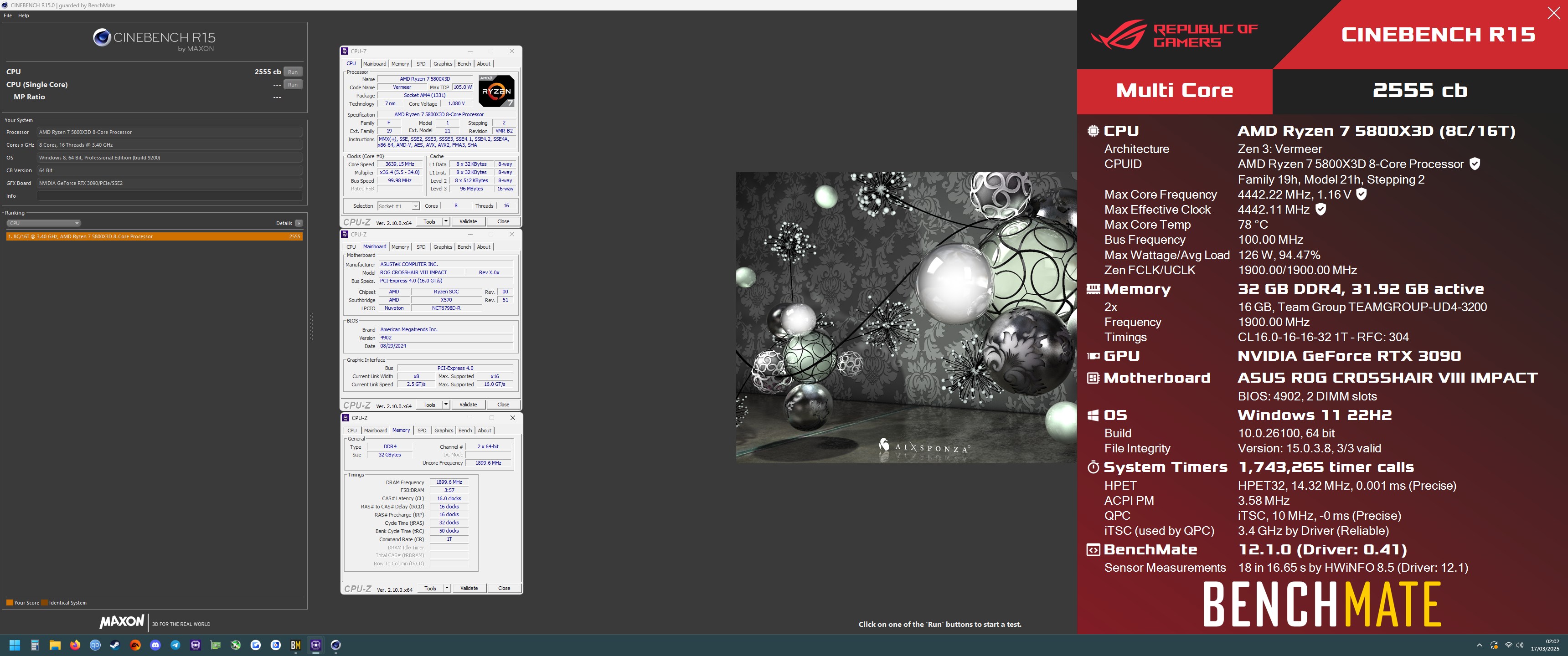Switch to SPD tab in top CPU-Z window
Screen dimensions: 1568x656
421,64
